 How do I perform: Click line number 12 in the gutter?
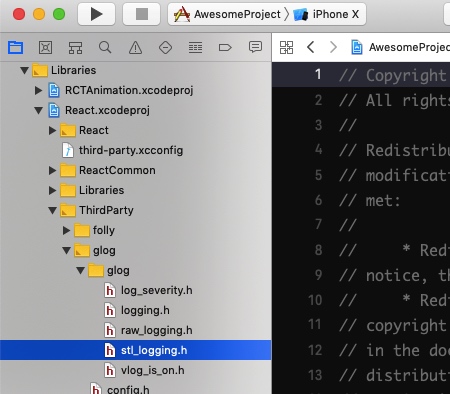click(x=315, y=350)
